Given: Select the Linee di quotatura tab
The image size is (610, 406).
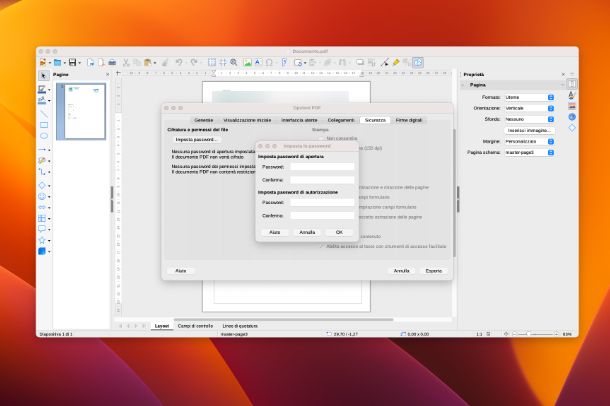Looking at the screenshot, I should (x=240, y=326).
